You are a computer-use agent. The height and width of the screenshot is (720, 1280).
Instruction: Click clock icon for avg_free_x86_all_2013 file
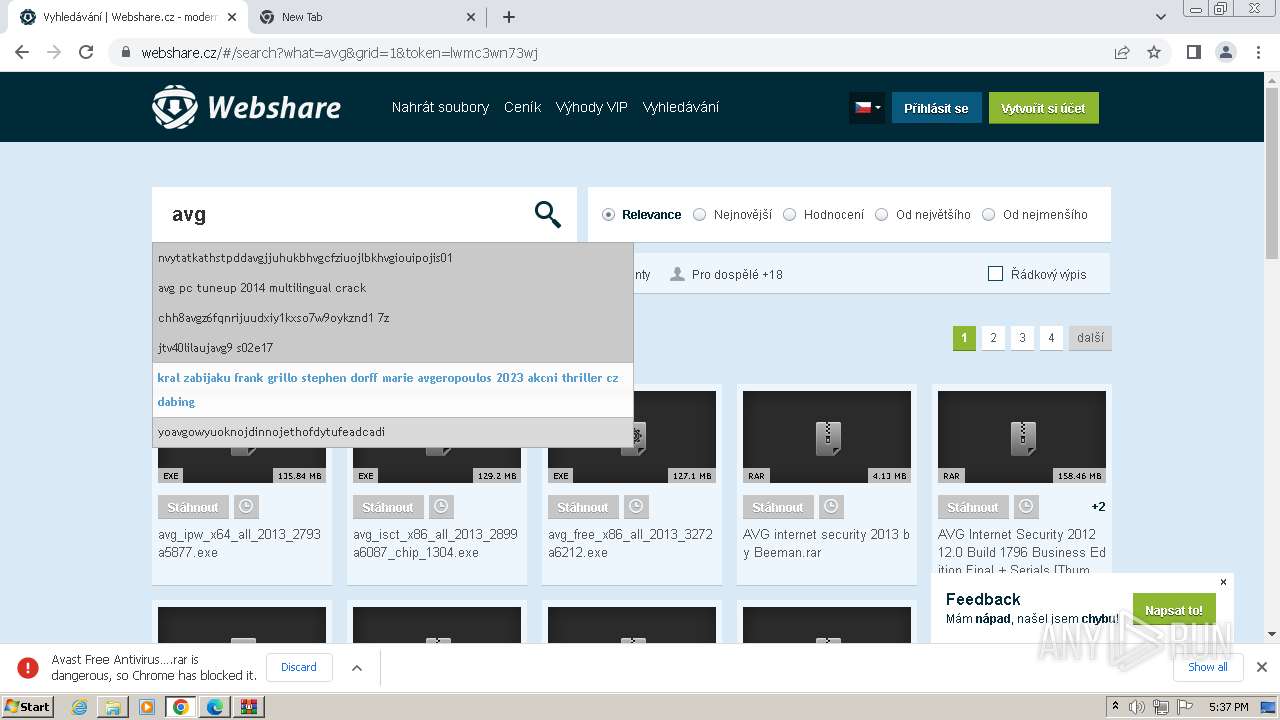(636, 507)
